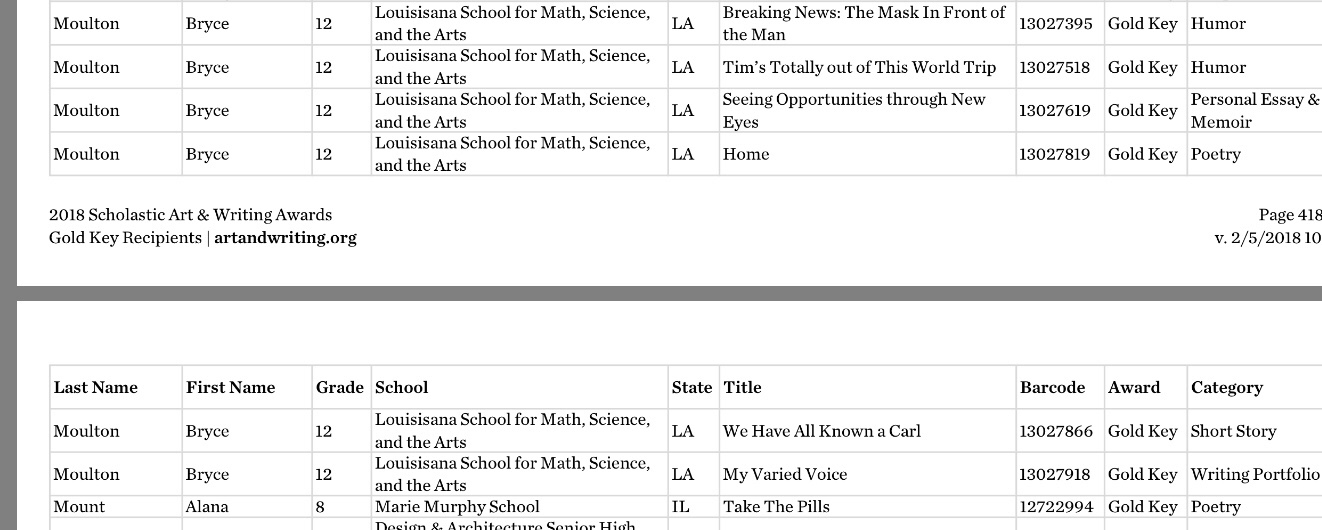Select the "My Varied Voice" title cell
1322x530 pixels.
coord(784,474)
